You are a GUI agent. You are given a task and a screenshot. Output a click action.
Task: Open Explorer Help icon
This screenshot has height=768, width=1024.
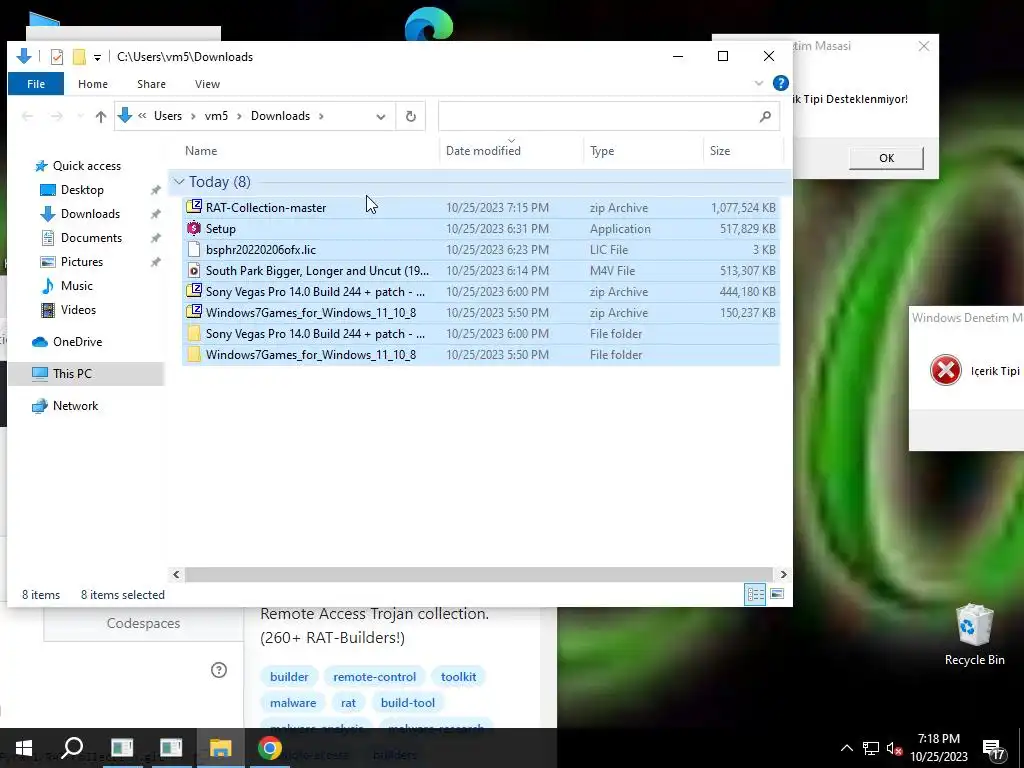(780, 83)
